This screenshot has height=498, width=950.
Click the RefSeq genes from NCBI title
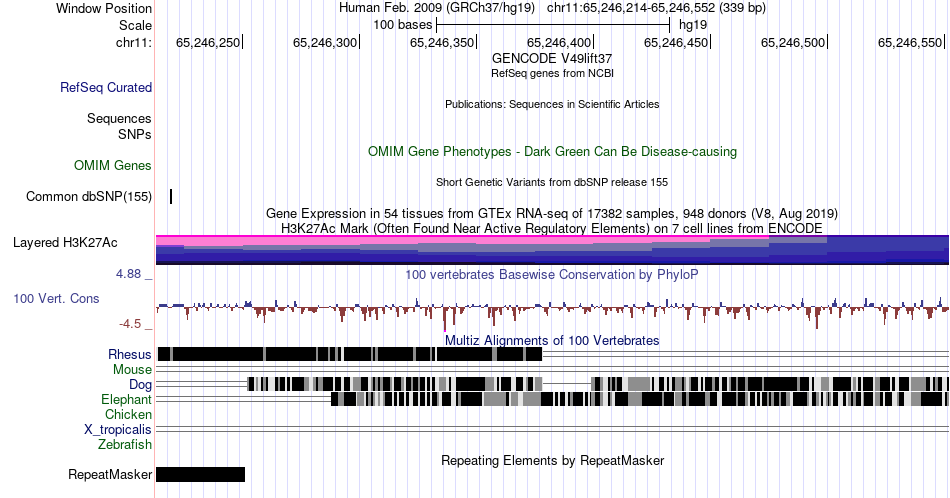click(552, 73)
